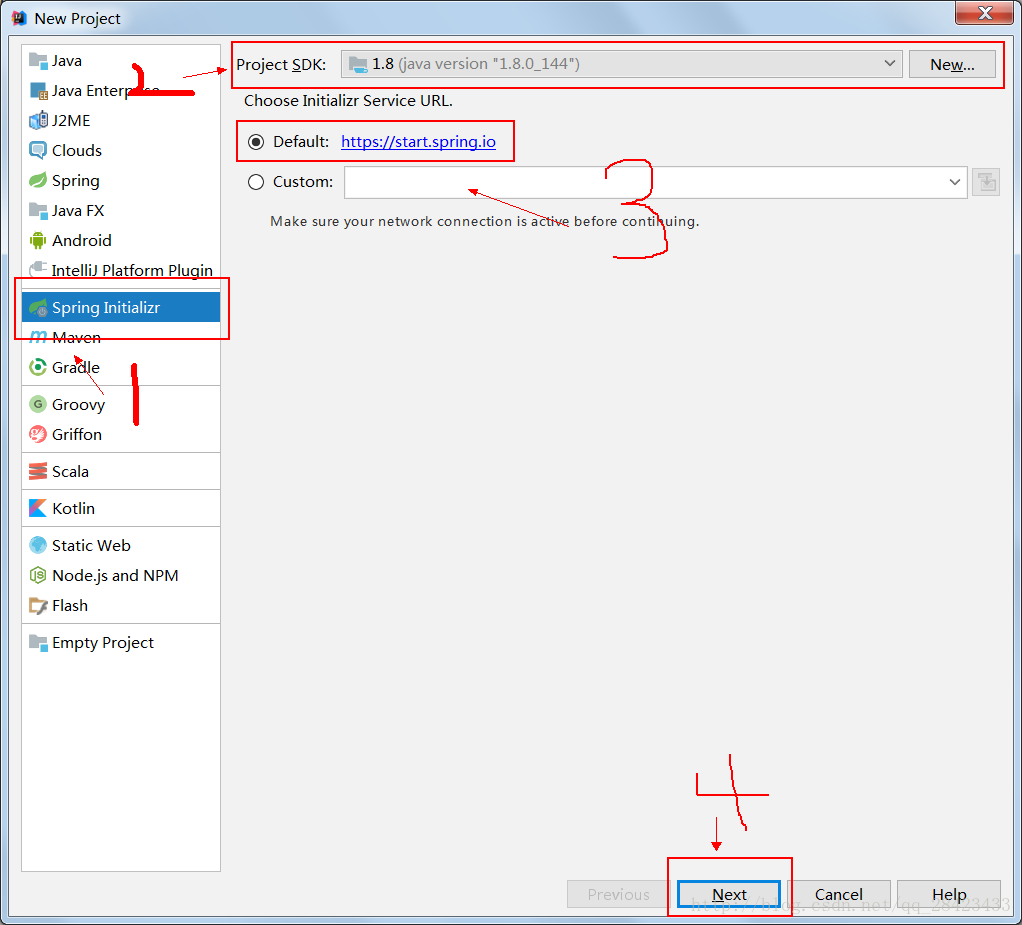
Task: Select the Default service URL radio button
Action: (x=256, y=142)
